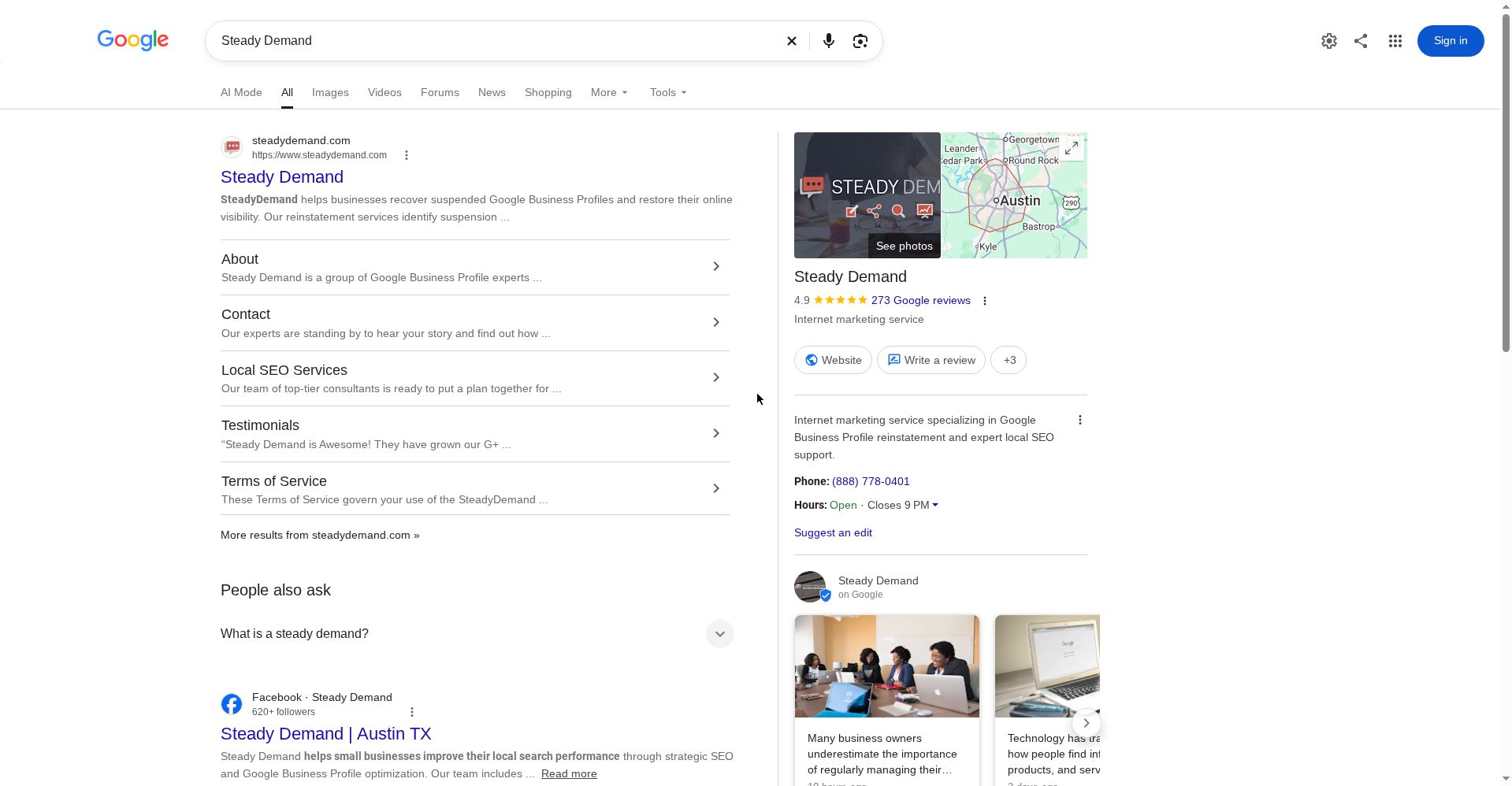Click 'More results from steadydemand.com' link
Image resolution: width=1512 pixels, height=786 pixels.
(320, 536)
